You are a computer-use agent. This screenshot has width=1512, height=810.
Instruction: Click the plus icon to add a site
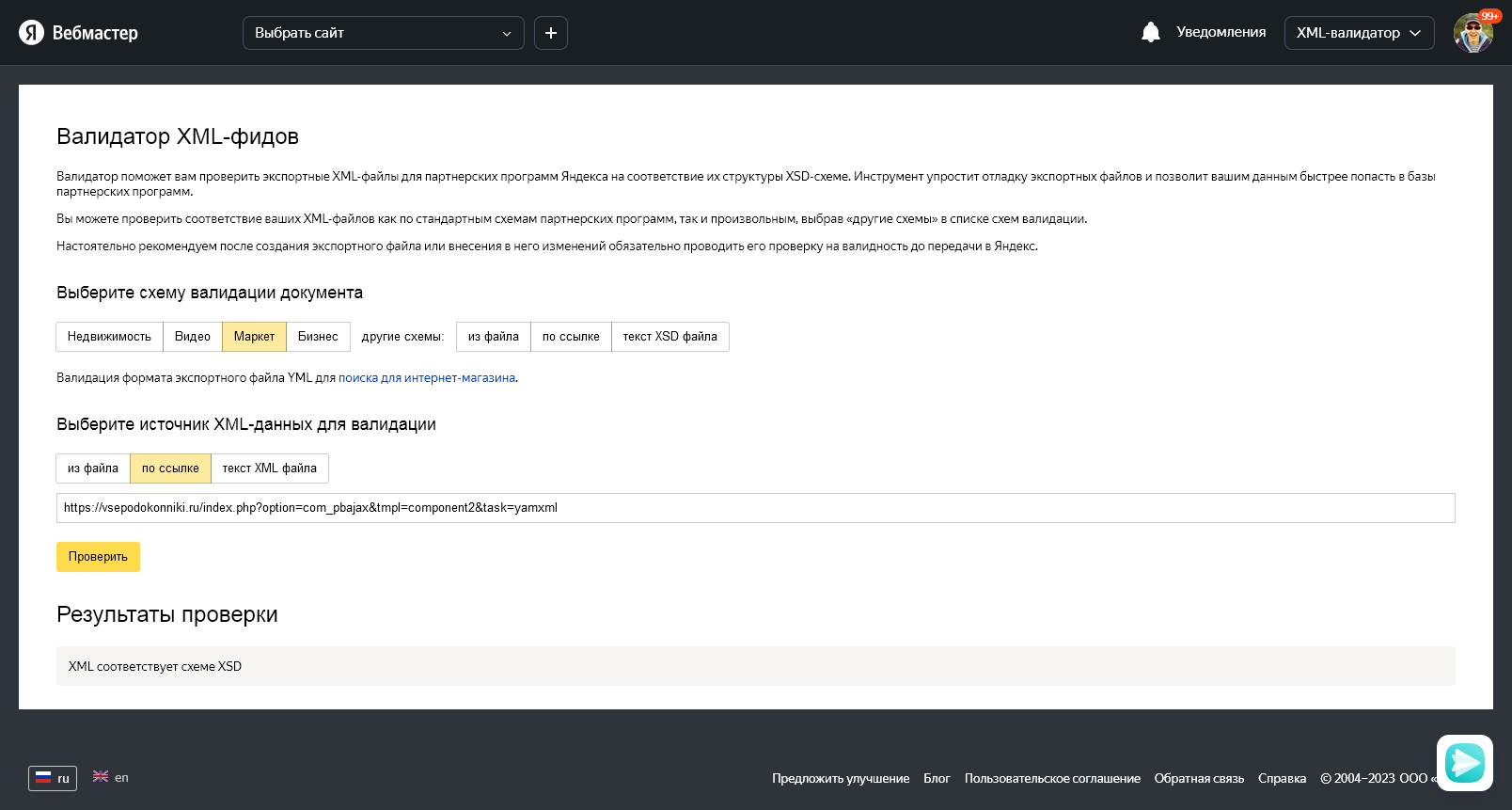click(x=551, y=33)
